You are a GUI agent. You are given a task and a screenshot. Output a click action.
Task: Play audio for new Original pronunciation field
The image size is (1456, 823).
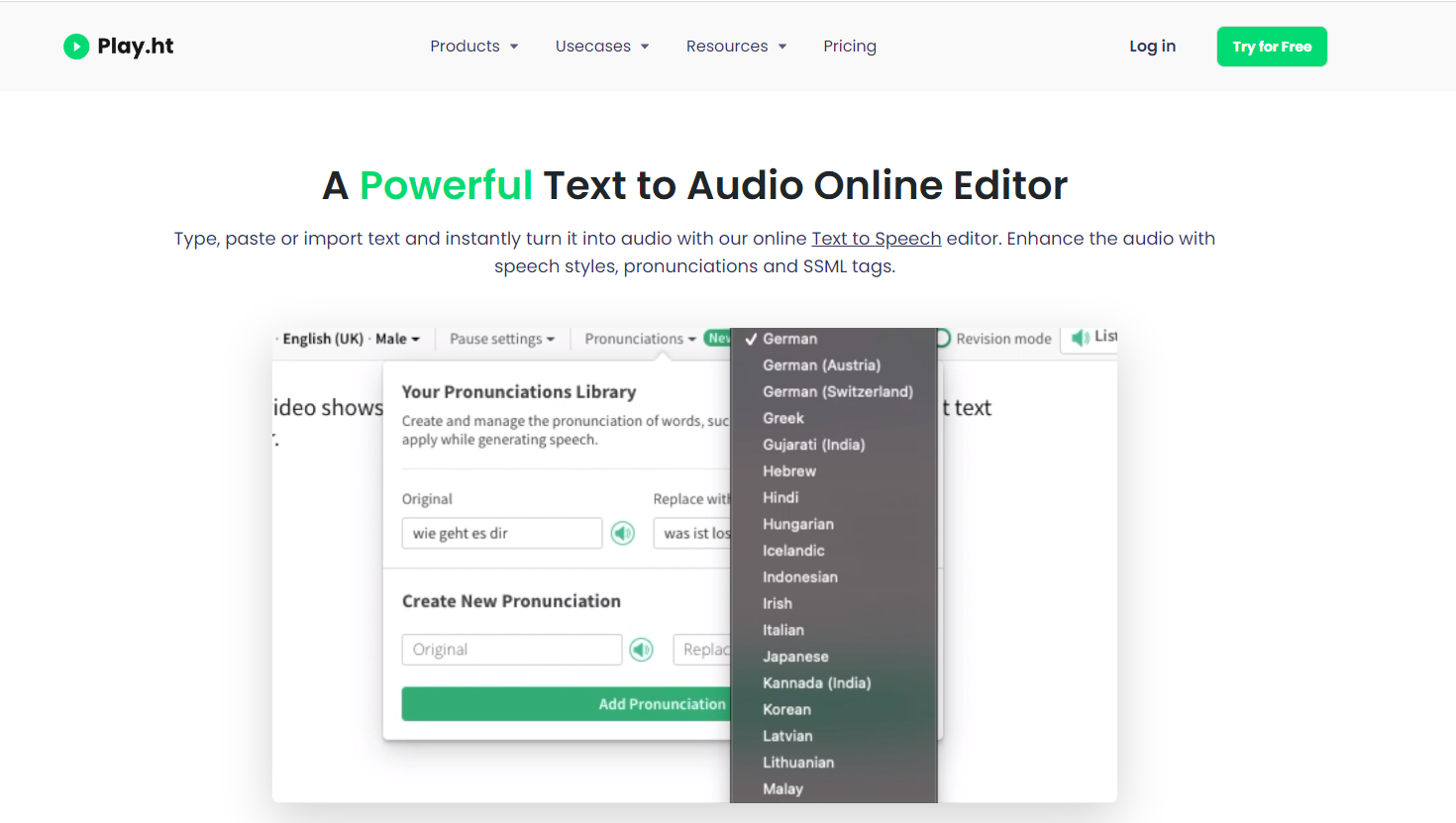pos(642,650)
